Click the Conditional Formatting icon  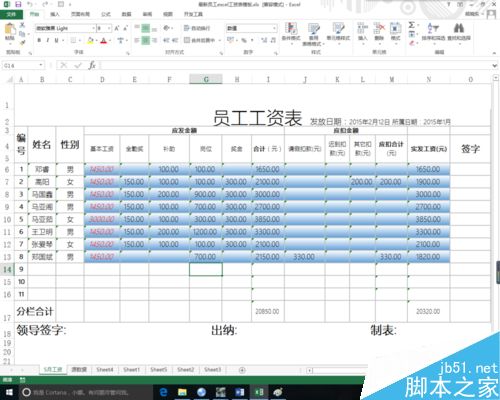point(291,29)
